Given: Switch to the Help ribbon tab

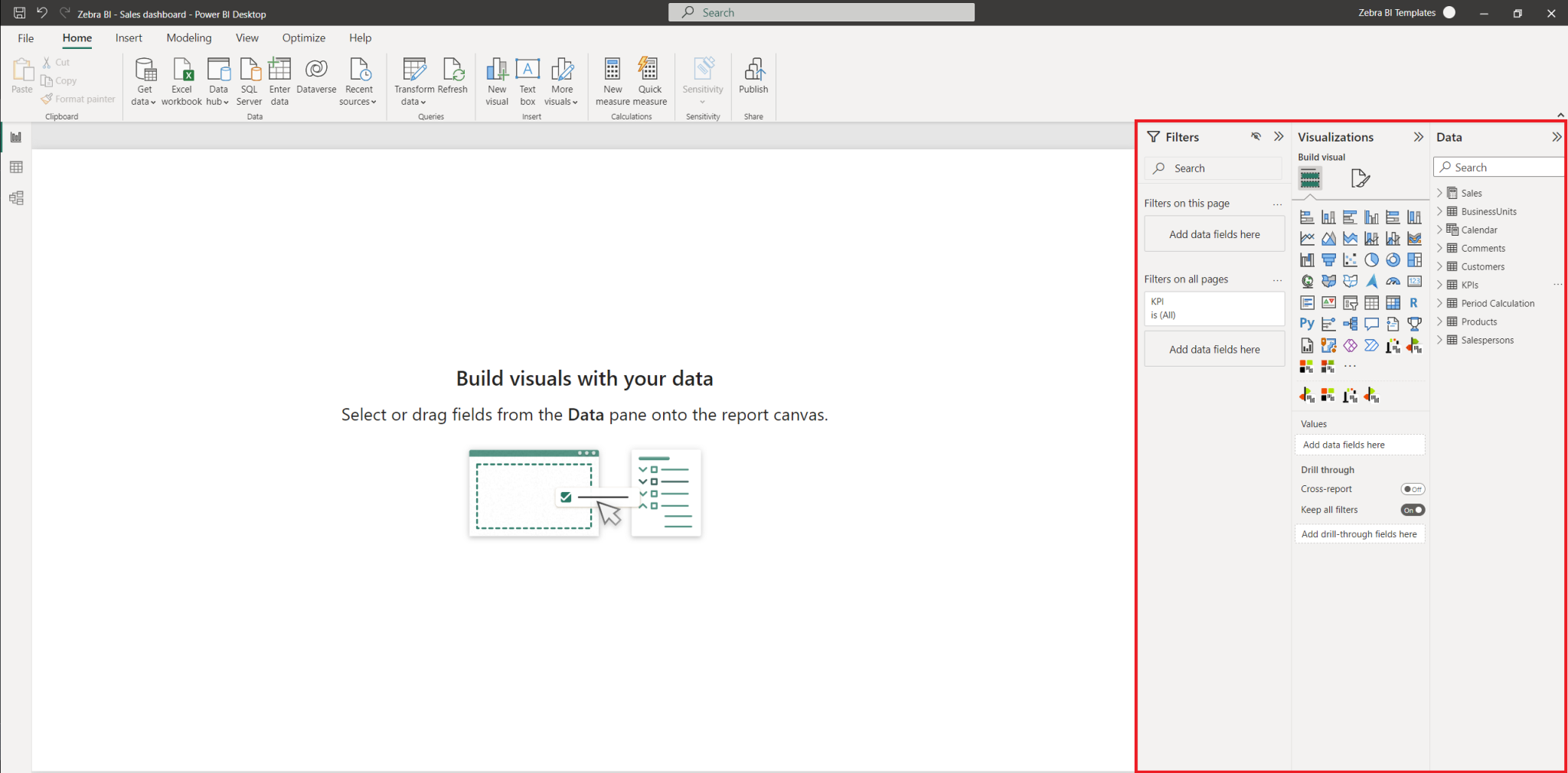Looking at the screenshot, I should pyautogui.click(x=360, y=38).
